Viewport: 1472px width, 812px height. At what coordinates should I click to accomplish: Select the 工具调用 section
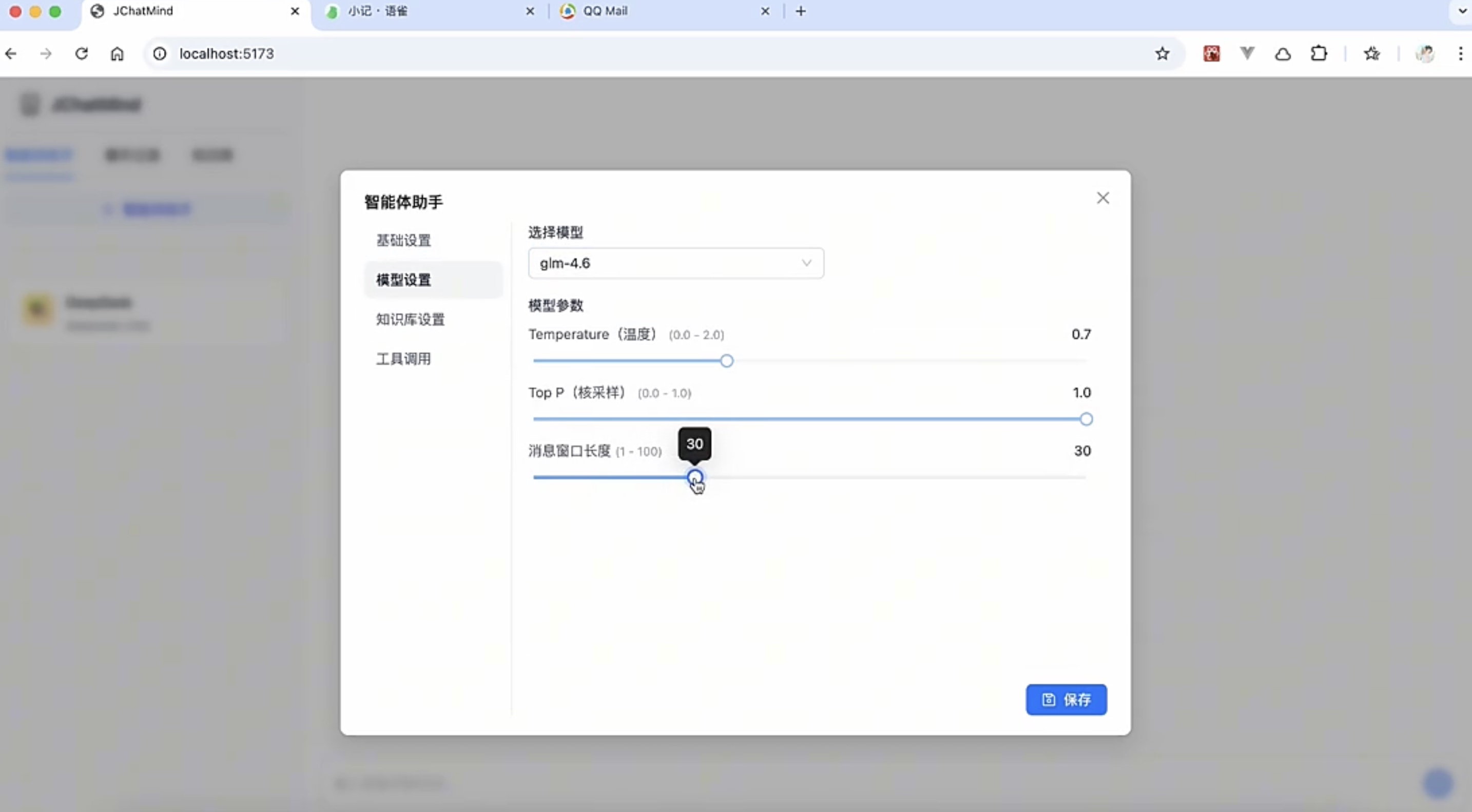[403, 359]
